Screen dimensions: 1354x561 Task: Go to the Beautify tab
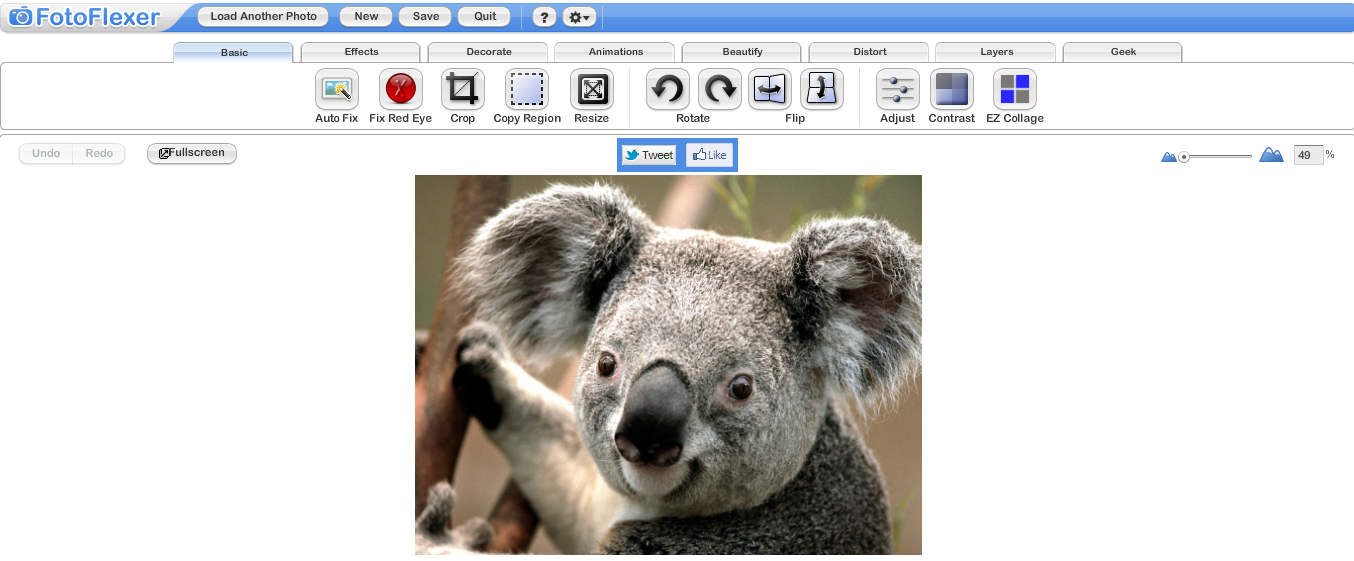coord(742,52)
